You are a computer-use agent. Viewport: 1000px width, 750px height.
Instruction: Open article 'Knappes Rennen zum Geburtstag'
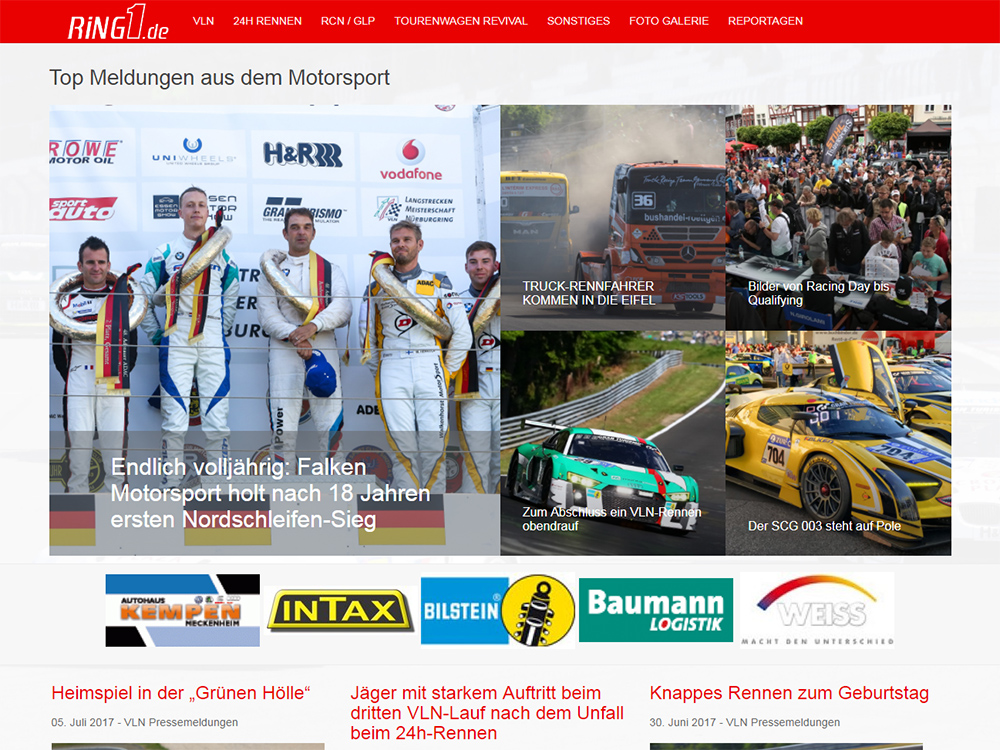(x=789, y=693)
